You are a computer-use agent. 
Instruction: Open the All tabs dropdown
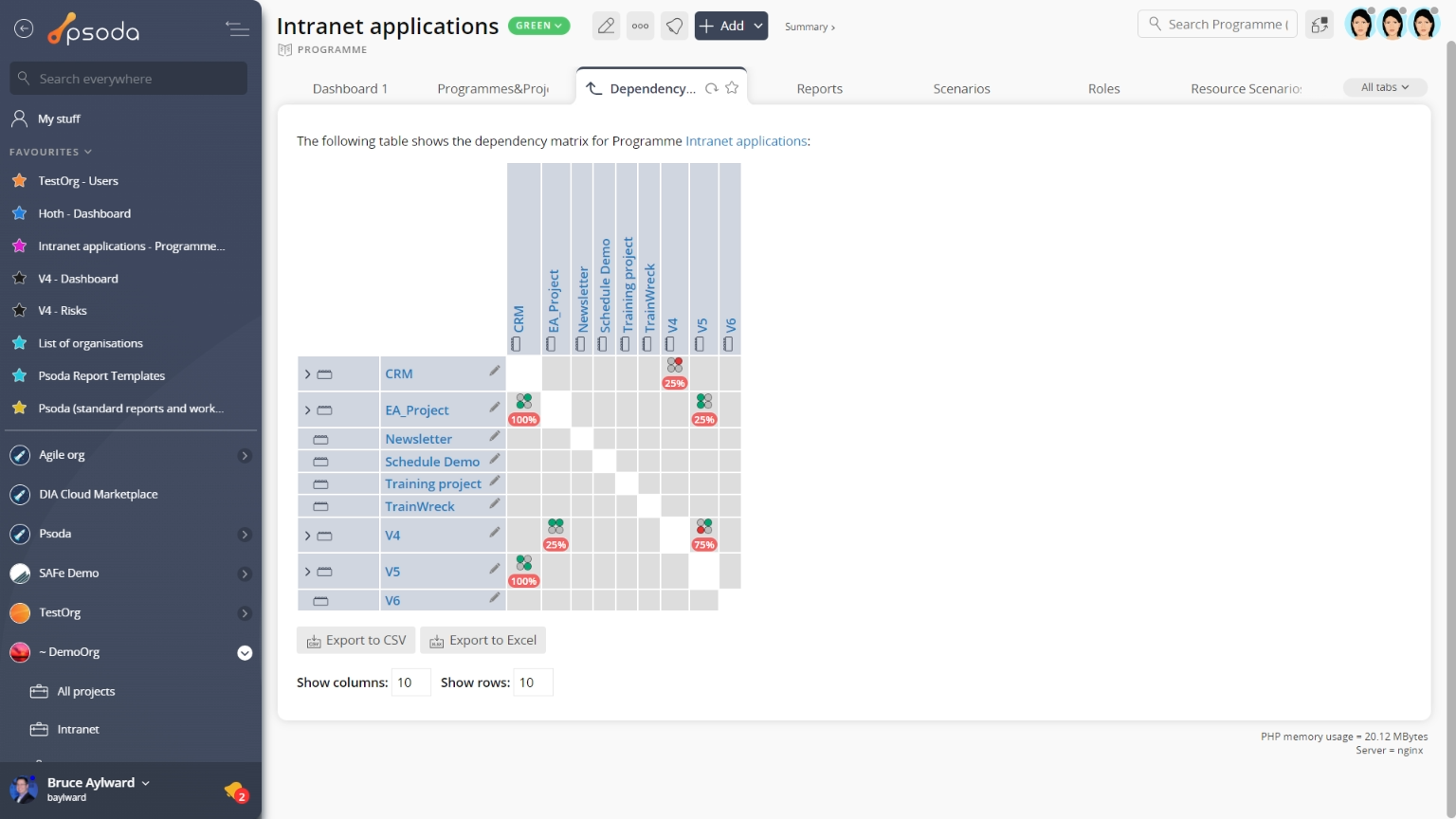pos(1384,87)
